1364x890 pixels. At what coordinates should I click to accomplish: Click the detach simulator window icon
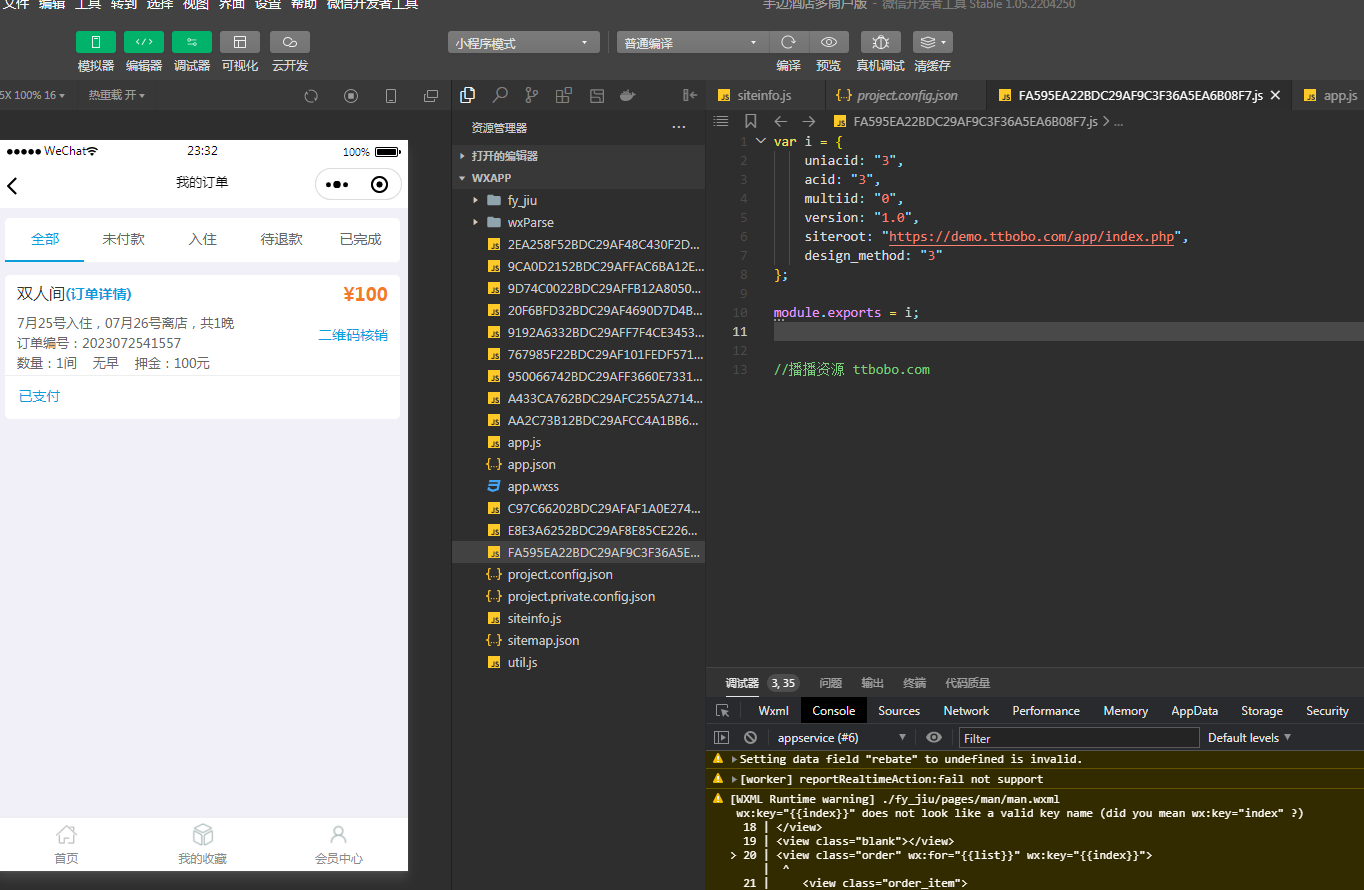tap(431, 96)
